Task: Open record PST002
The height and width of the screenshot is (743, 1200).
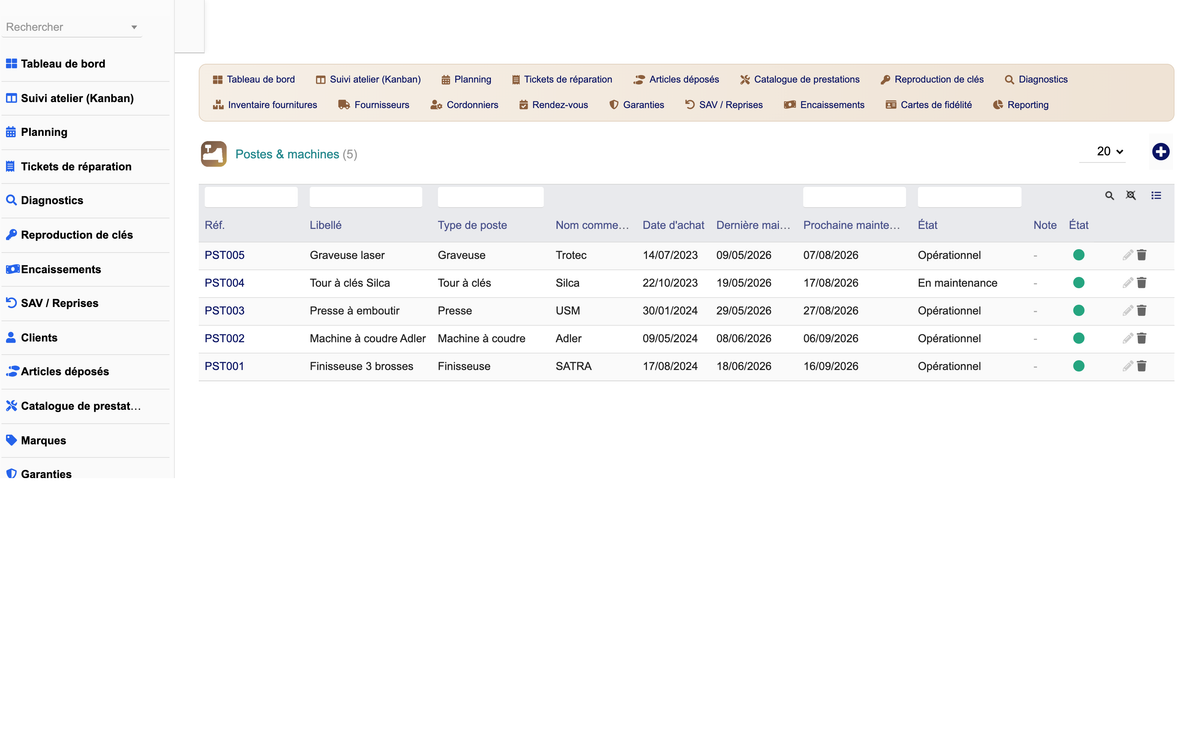Action: [225, 338]
